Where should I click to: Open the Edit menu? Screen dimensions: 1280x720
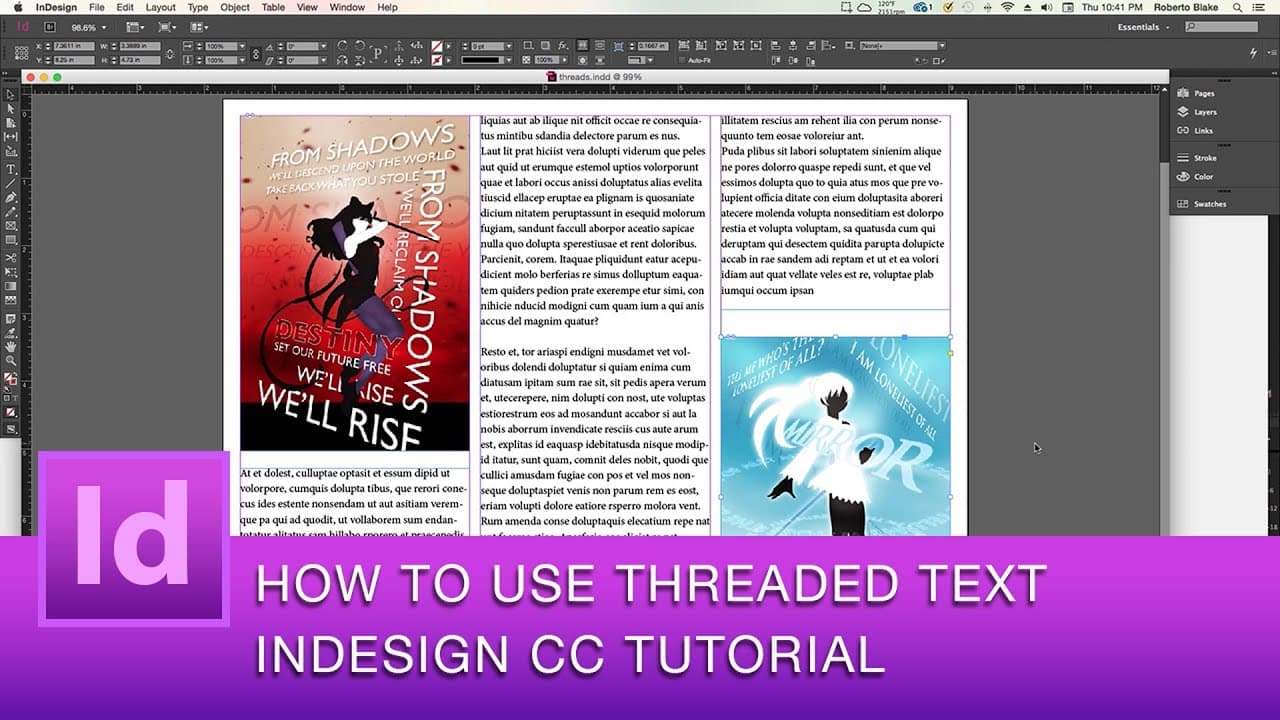pos(125,7)
